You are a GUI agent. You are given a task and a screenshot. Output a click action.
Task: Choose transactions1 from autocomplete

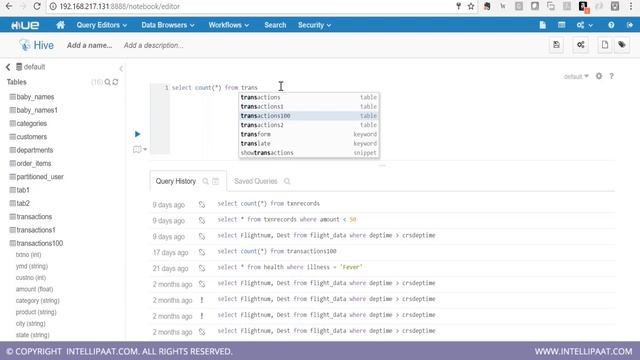click(x=309, y=107)
